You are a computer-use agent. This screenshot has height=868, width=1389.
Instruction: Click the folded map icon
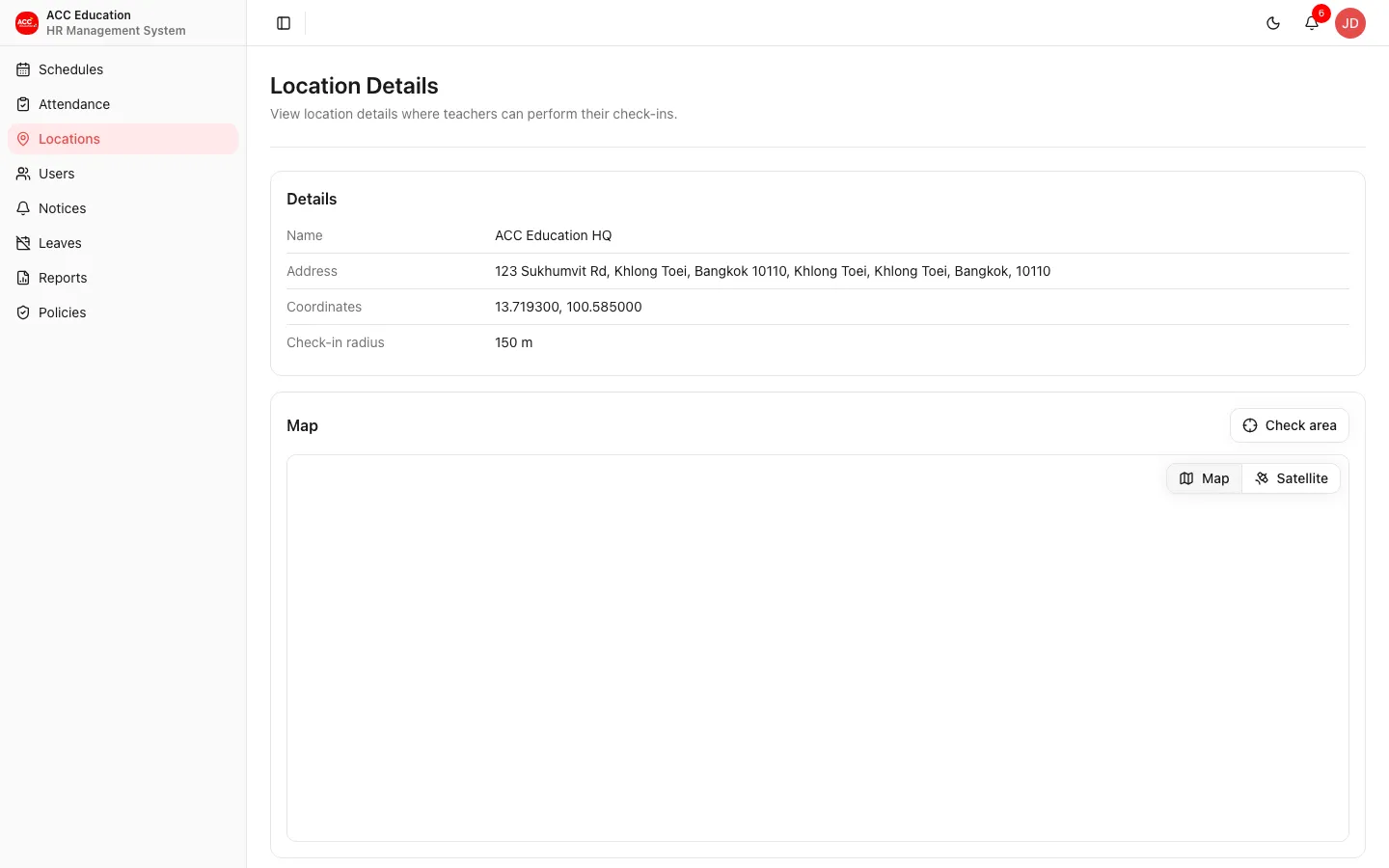tap(1186, 478)
